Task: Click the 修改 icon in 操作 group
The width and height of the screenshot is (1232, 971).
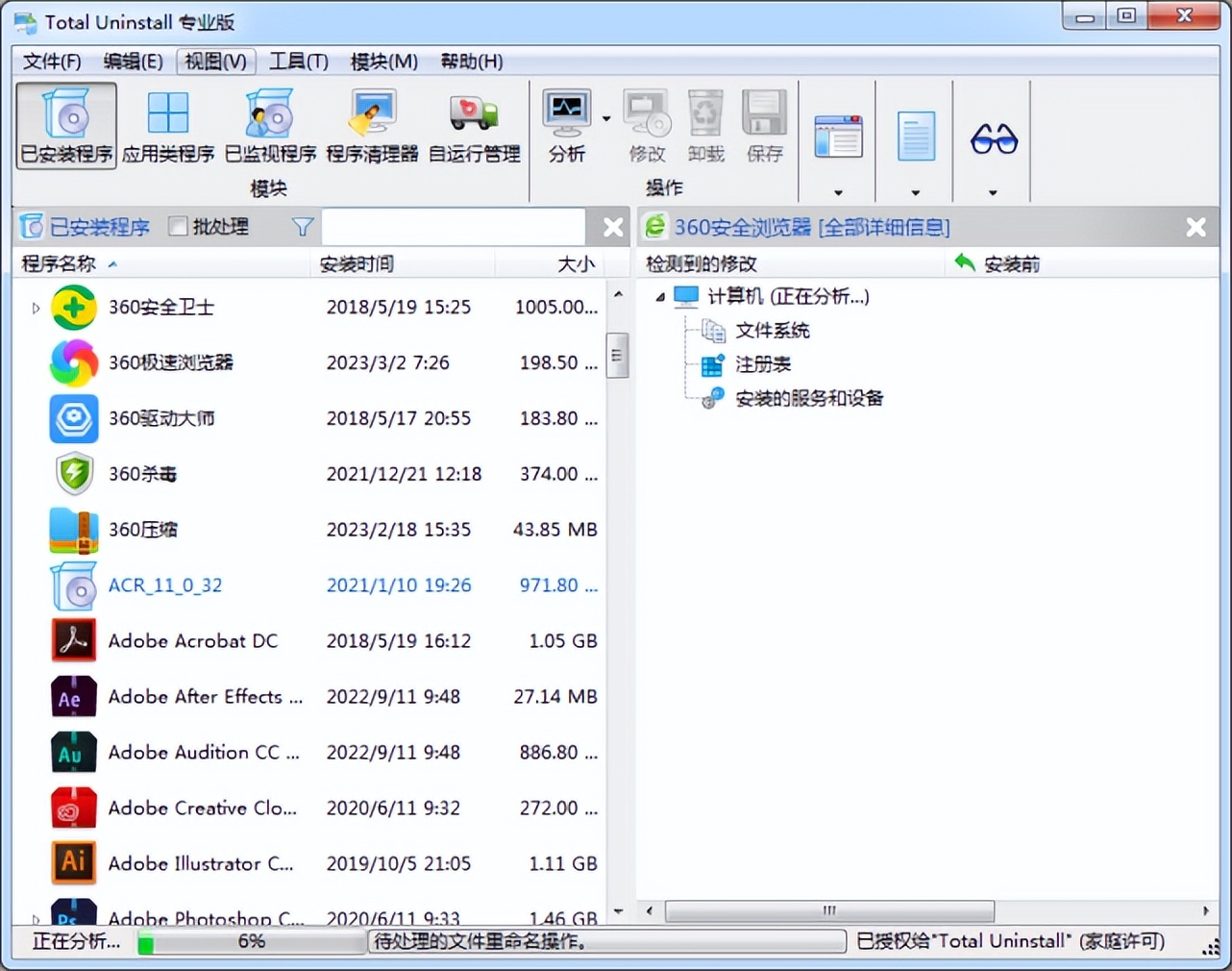Action: coord(646,125)
